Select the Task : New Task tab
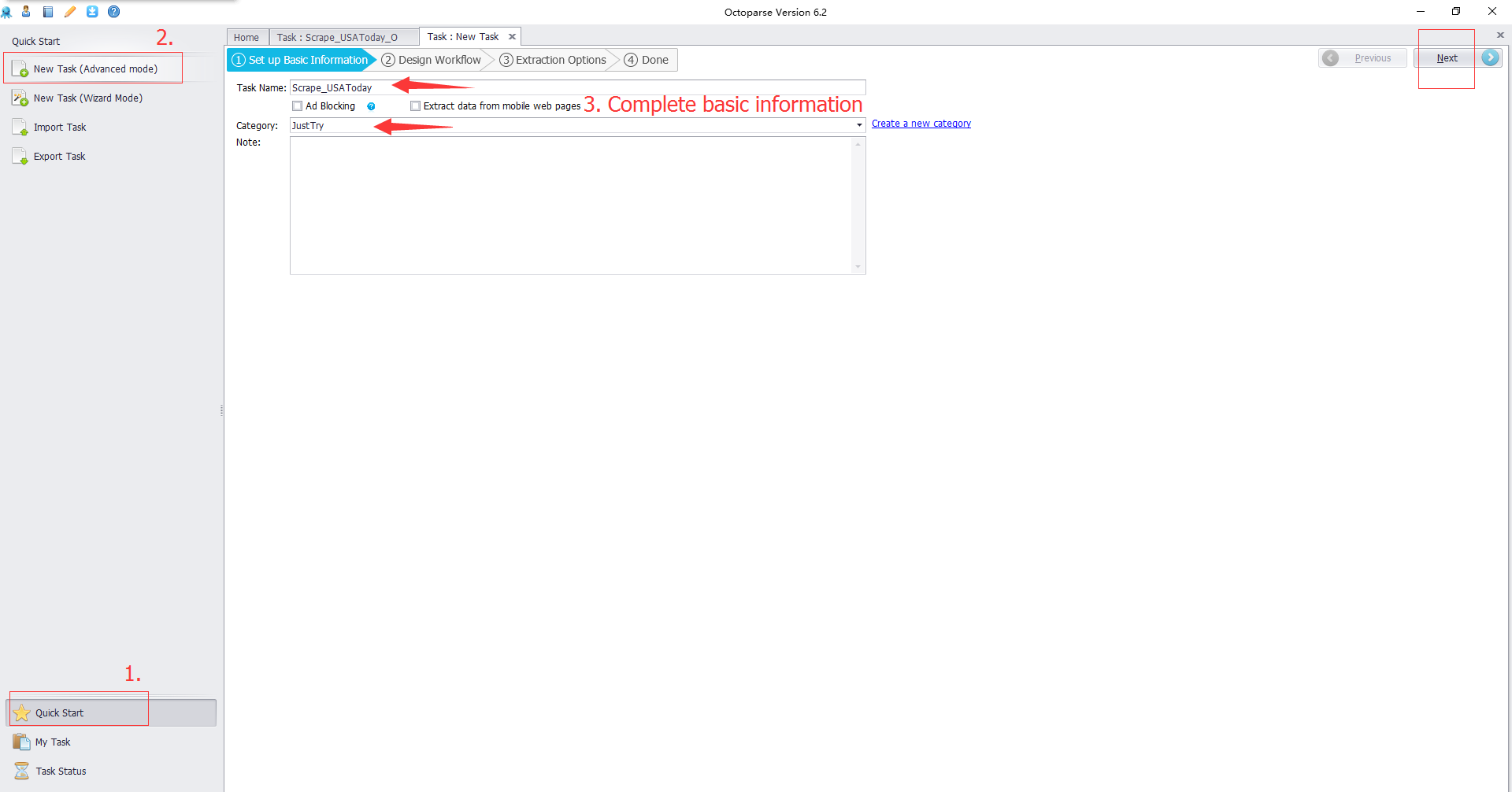Screen dimensions: 1512x792 pyautogui.click(x=463, y=37)
